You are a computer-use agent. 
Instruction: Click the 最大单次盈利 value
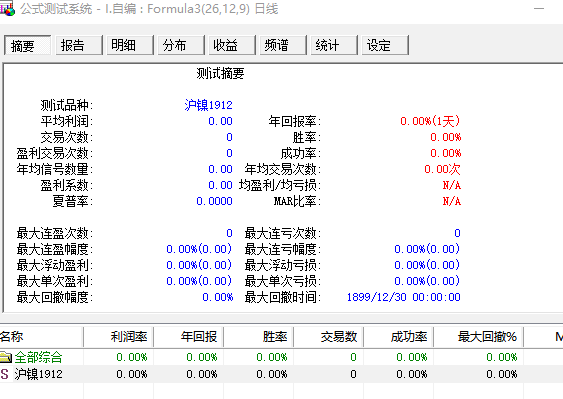click(199, 281)
